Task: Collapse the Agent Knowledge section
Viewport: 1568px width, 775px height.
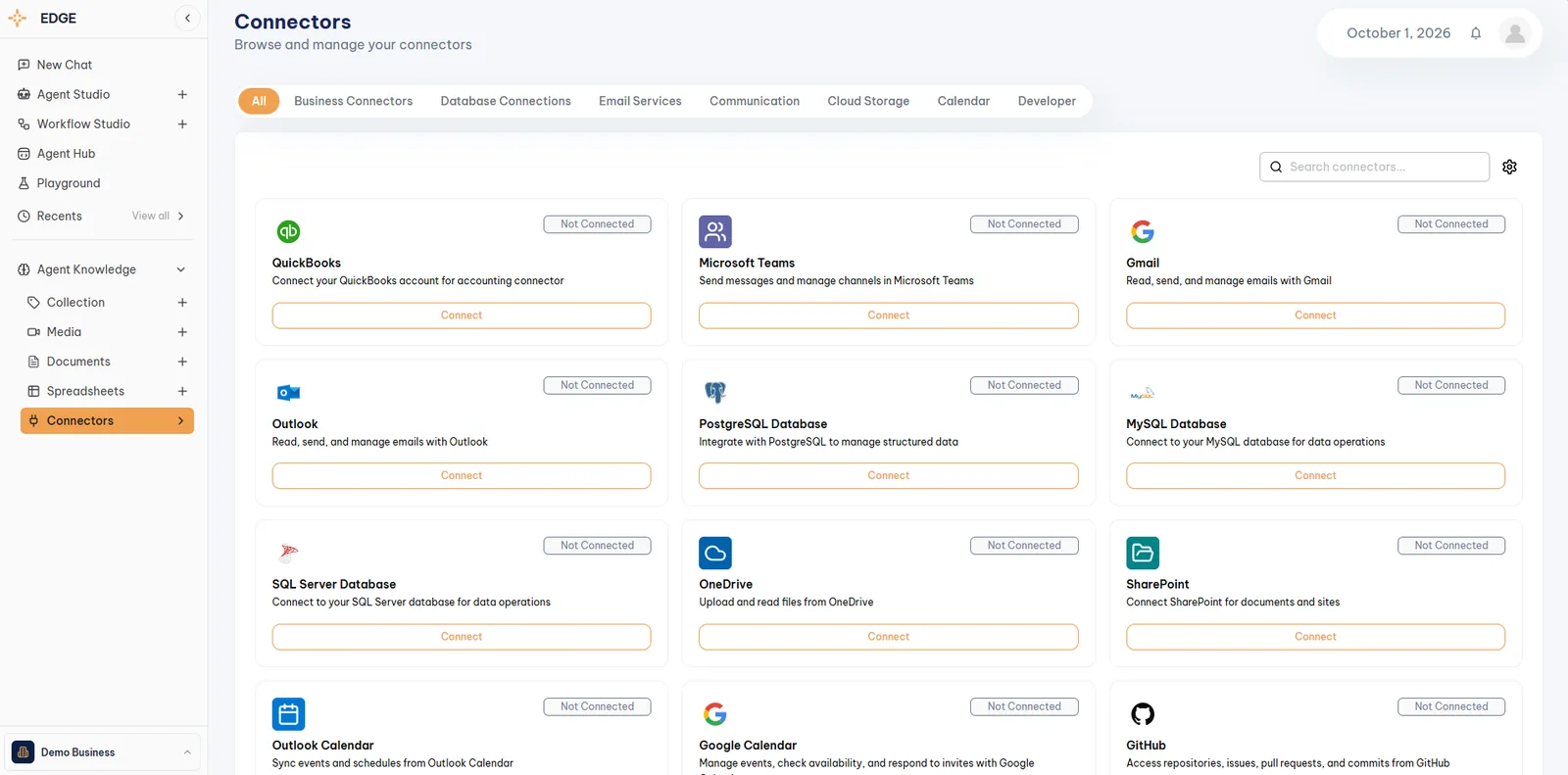Action: pos(180,269)
